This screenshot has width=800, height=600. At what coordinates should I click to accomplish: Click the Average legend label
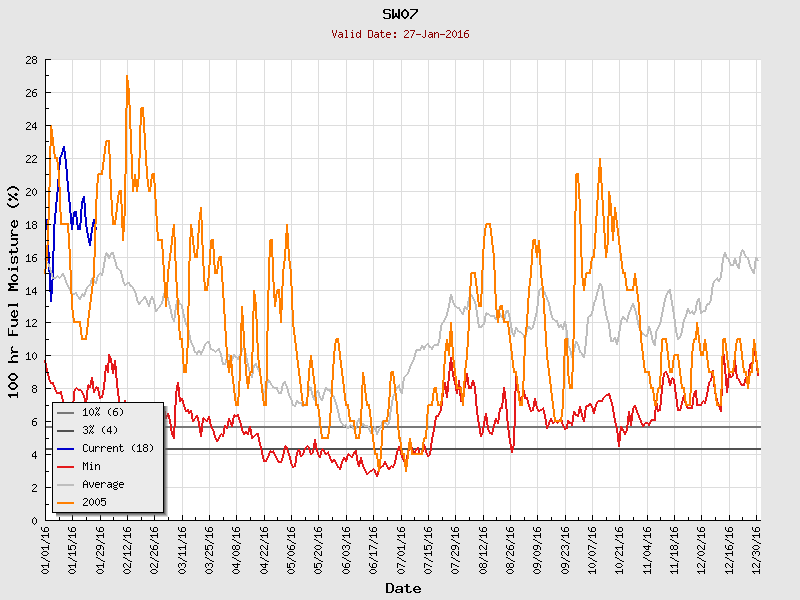(103, 484)
